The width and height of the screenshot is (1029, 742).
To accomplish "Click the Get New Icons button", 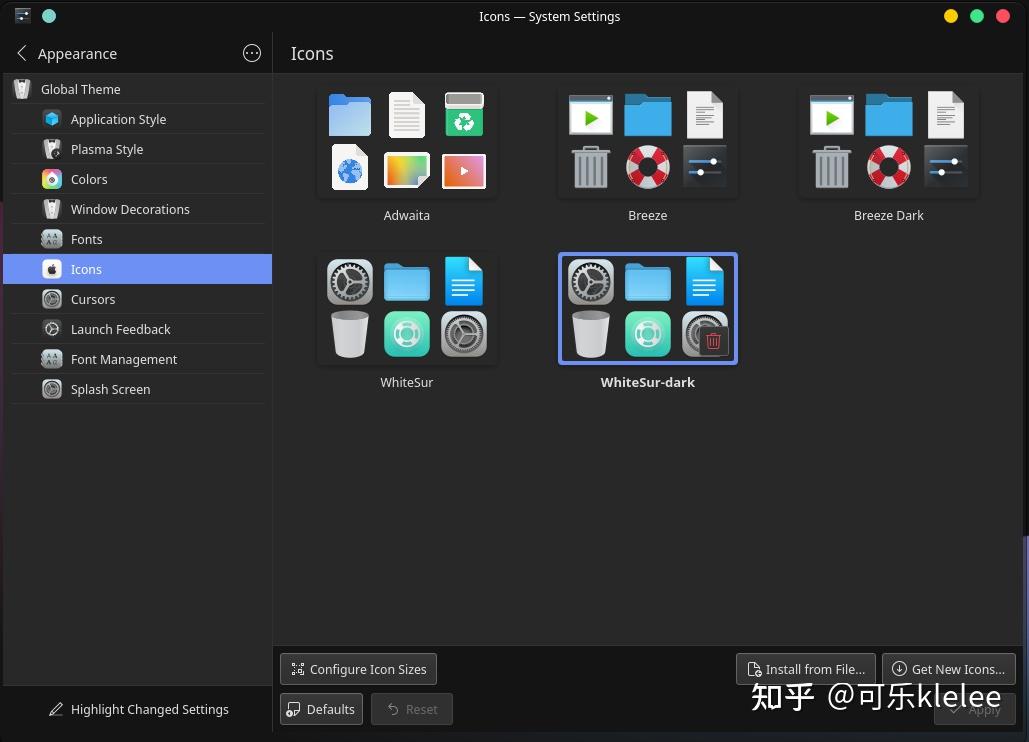I will click(x=948, y=669).
